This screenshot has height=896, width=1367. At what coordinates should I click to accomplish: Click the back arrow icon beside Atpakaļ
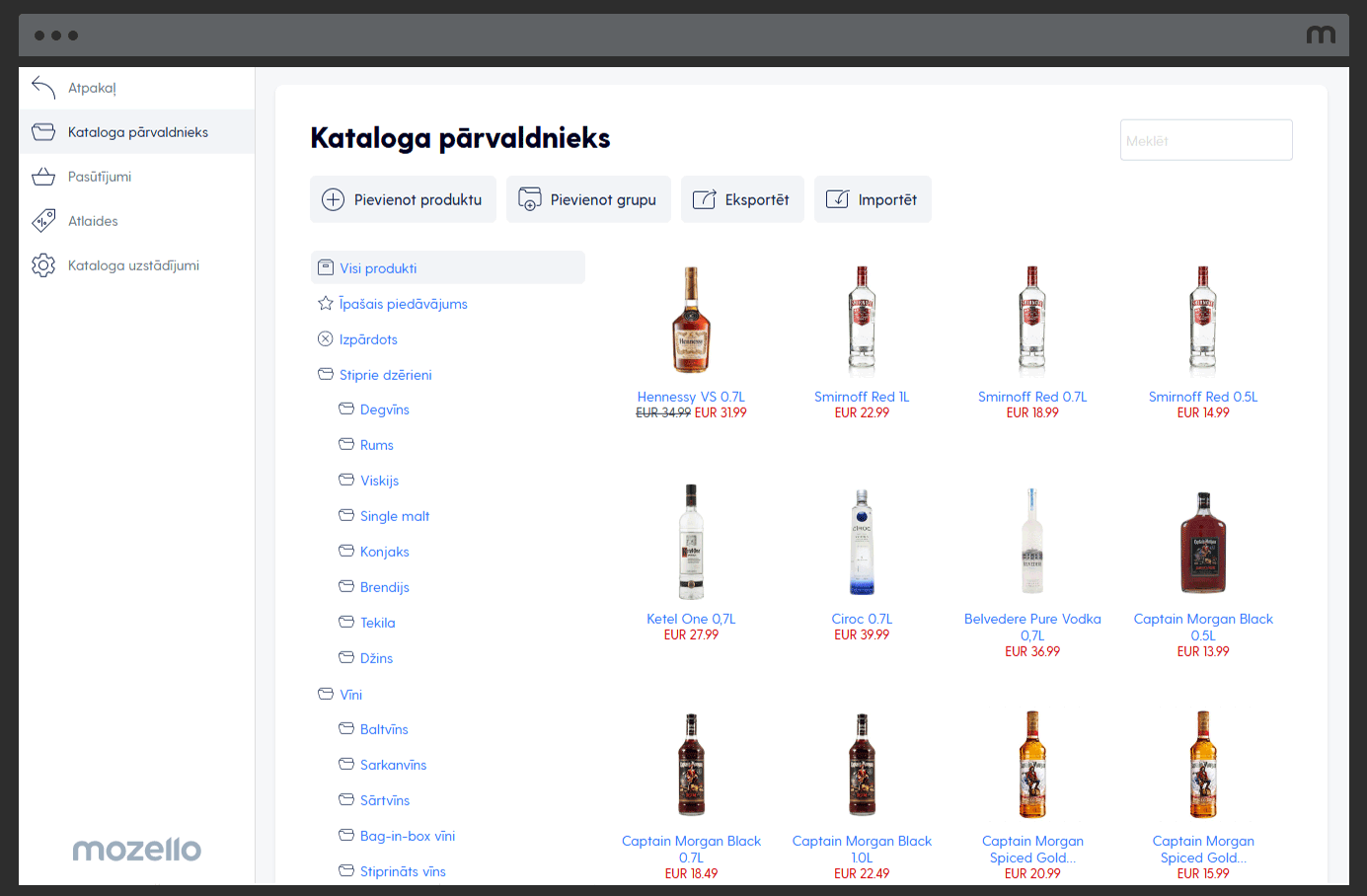tap(43, 88)
